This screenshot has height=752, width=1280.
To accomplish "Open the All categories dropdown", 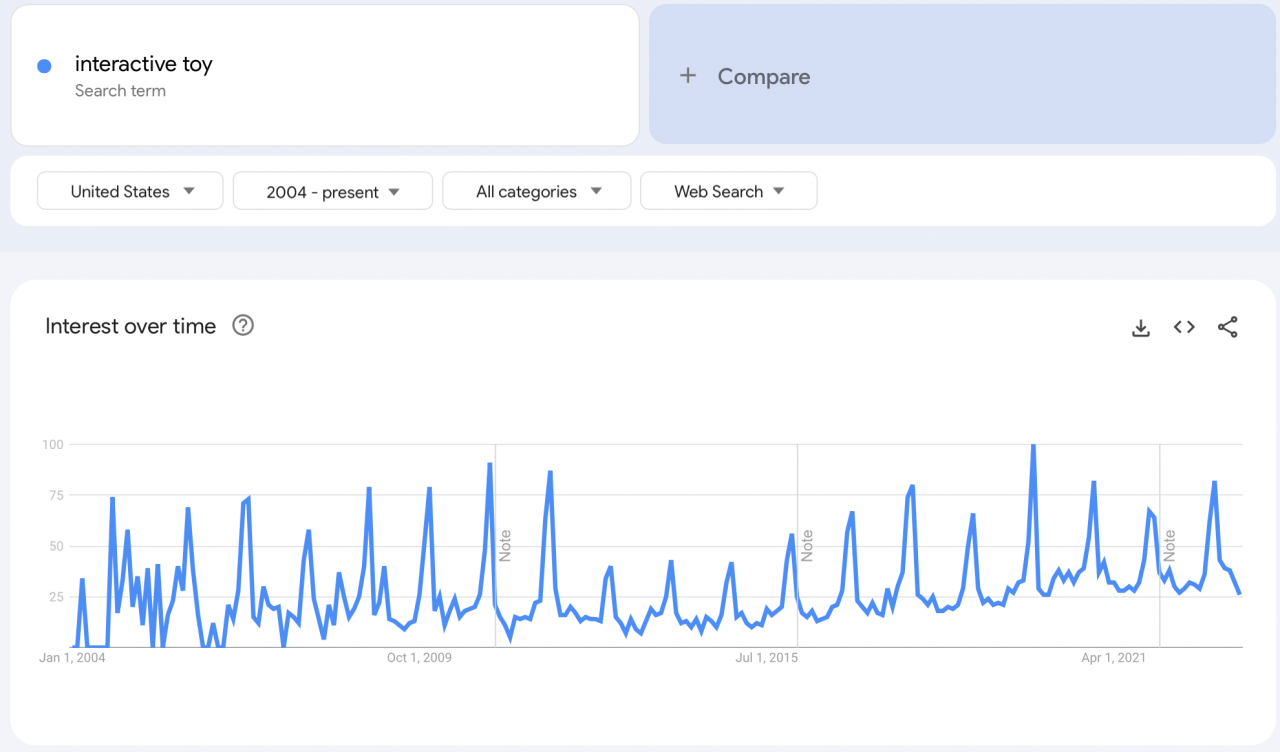I will coord(536,190).
